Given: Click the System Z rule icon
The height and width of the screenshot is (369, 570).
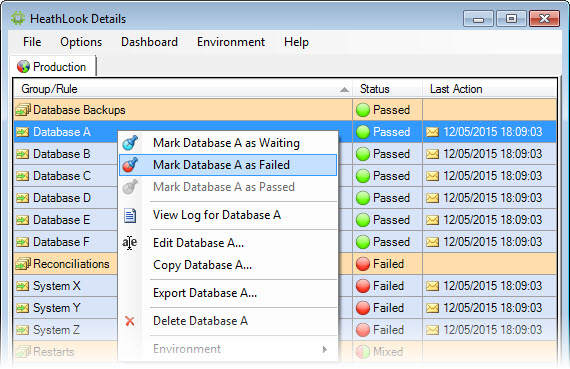Looking at the screenshot, I should 23,330.
